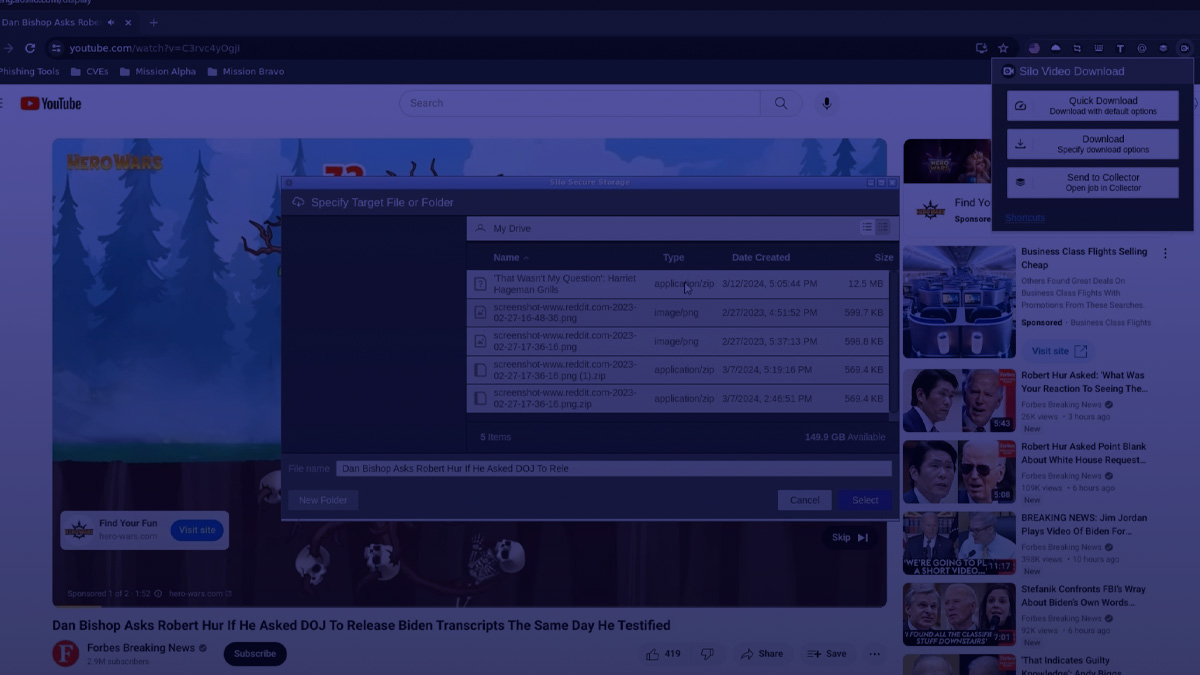Skip the ad with the Skip button

[851, 537]
